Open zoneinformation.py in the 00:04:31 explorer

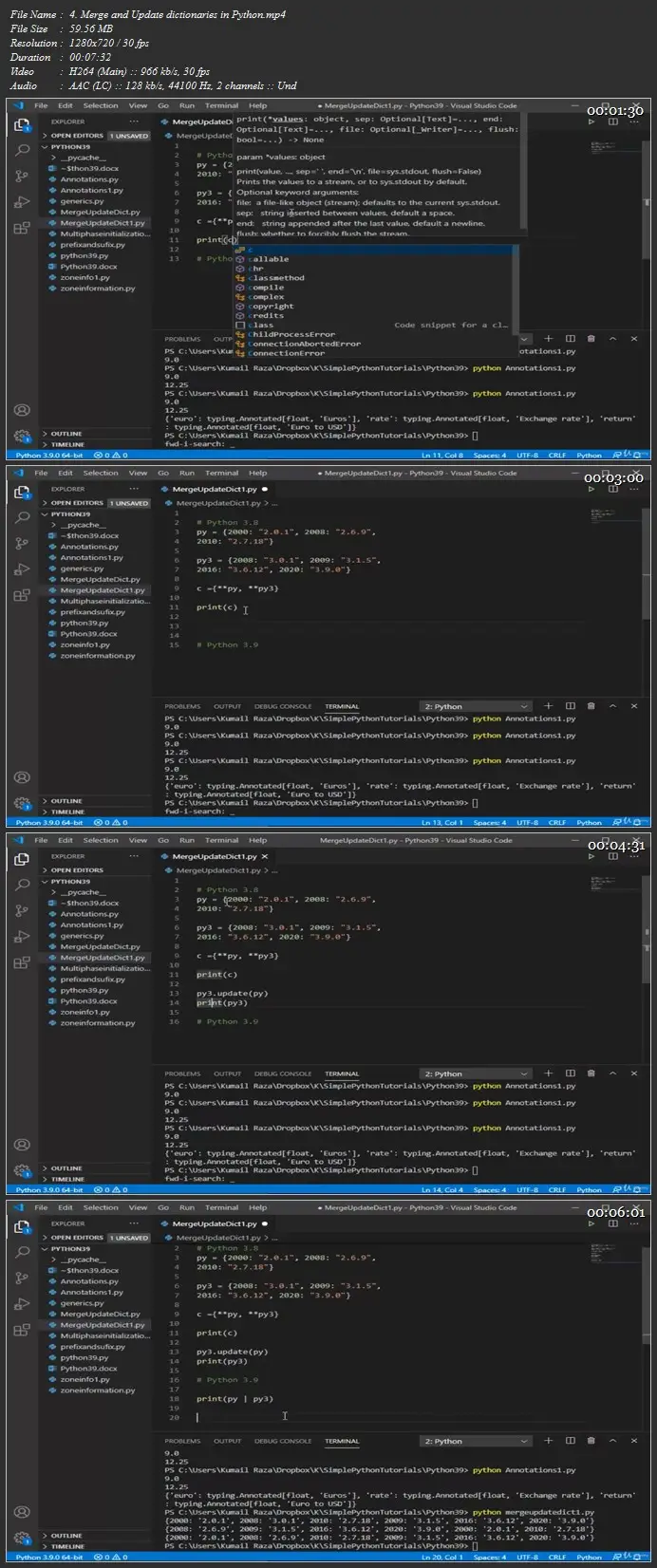tap(98, 1023)
